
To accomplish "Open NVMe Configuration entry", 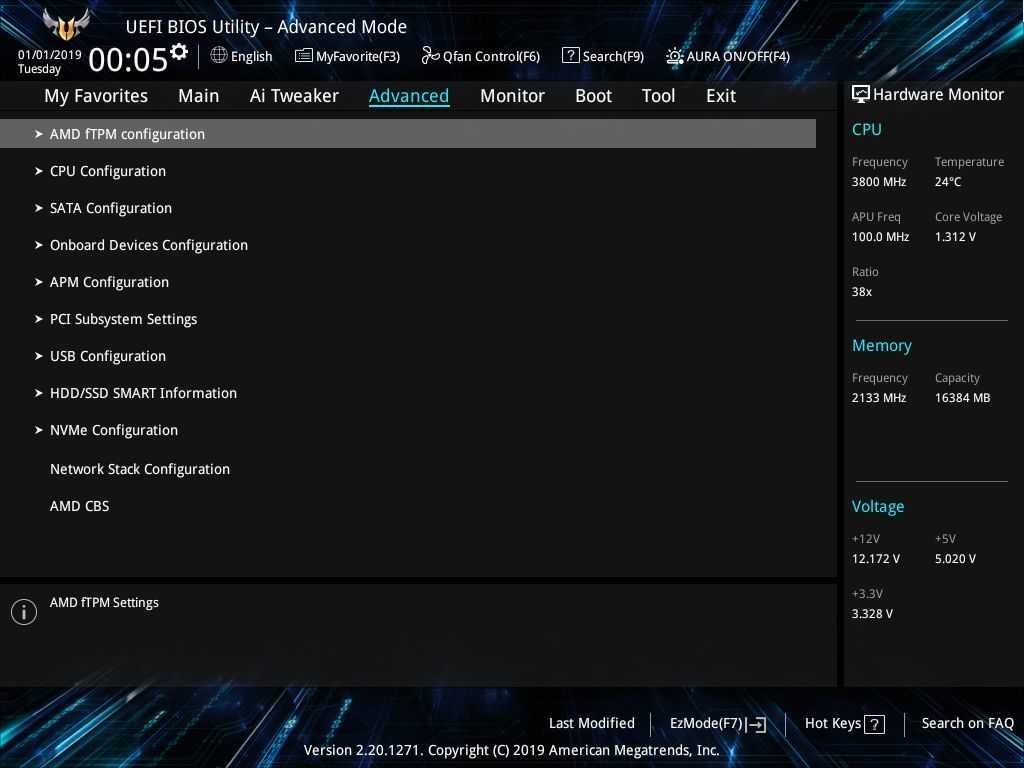I will (113, 430).
